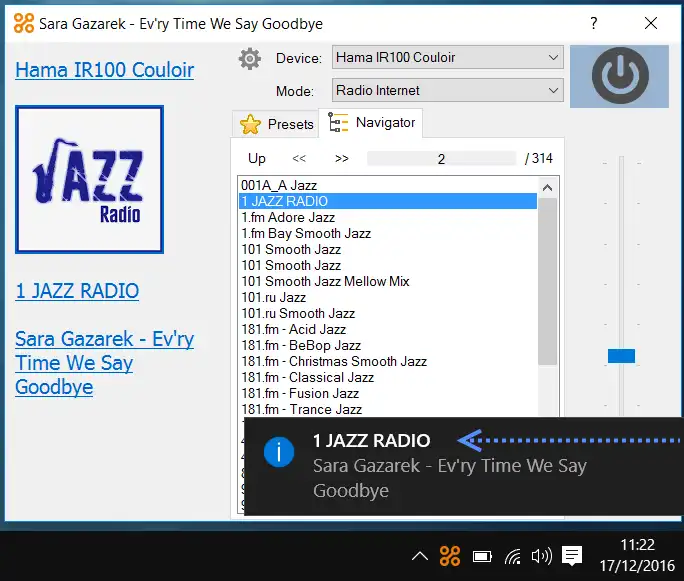This screenshot has height=581, width=684.
Task: Select 181.fm - BeBop Jazz
Action: pyautogui.click(x=388, y=345)
